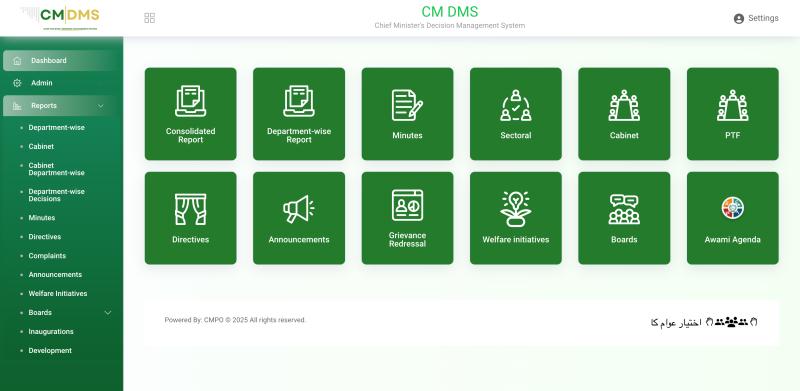The width and height of the screenshot is (800, 391).
Task: Select the Reports sidebar menu
Action: tap(61, 106)
